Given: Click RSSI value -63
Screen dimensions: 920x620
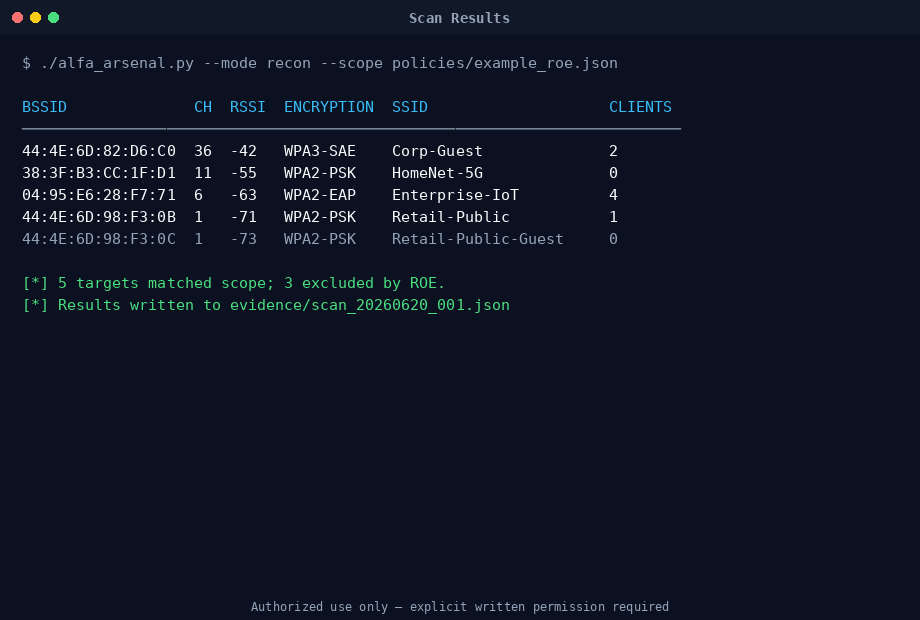Looking at the screenshot, I should click(x=243, y=195).
